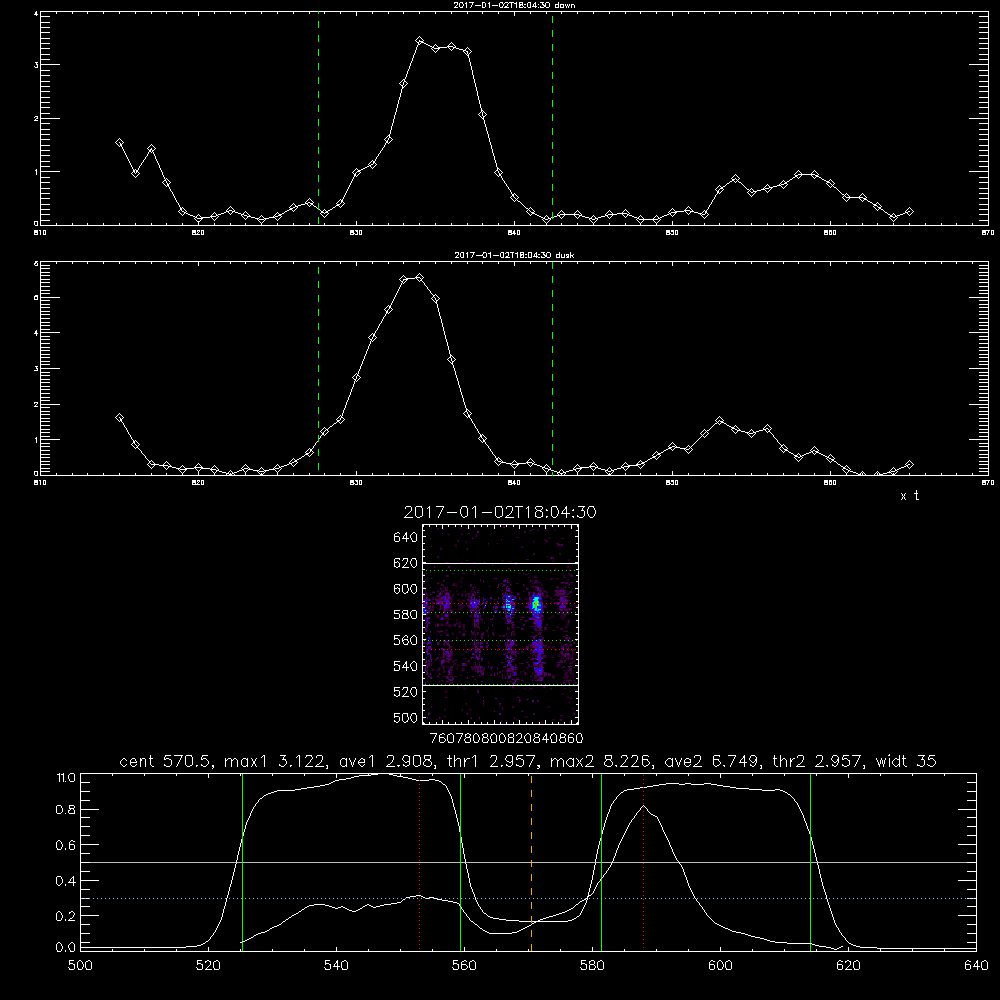Click x-axis label "500" of the bottom profile plot
Screen dimensions: 1000x1000
(80, 966)
